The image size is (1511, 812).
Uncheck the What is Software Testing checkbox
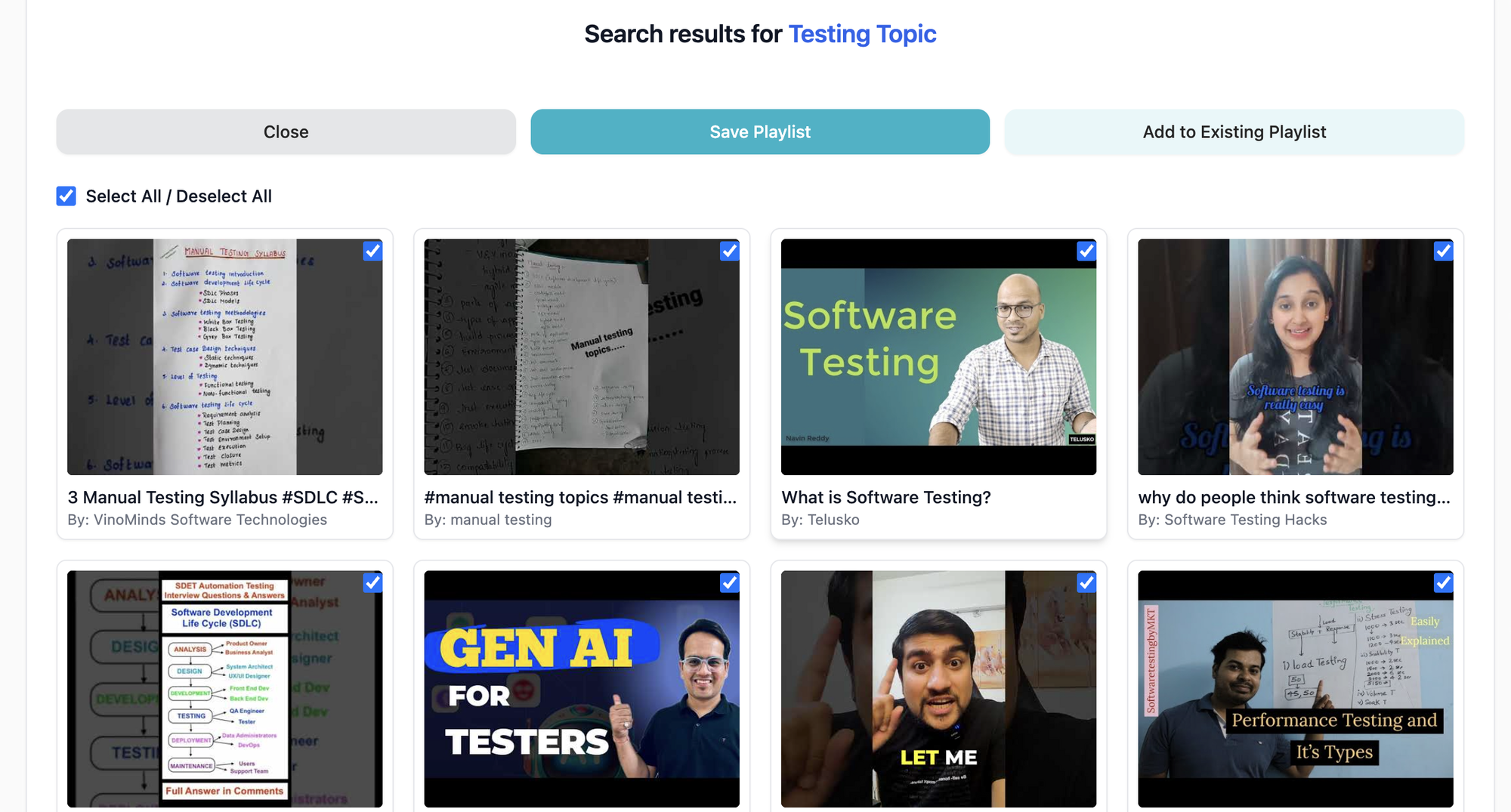tap(1086, 251)
